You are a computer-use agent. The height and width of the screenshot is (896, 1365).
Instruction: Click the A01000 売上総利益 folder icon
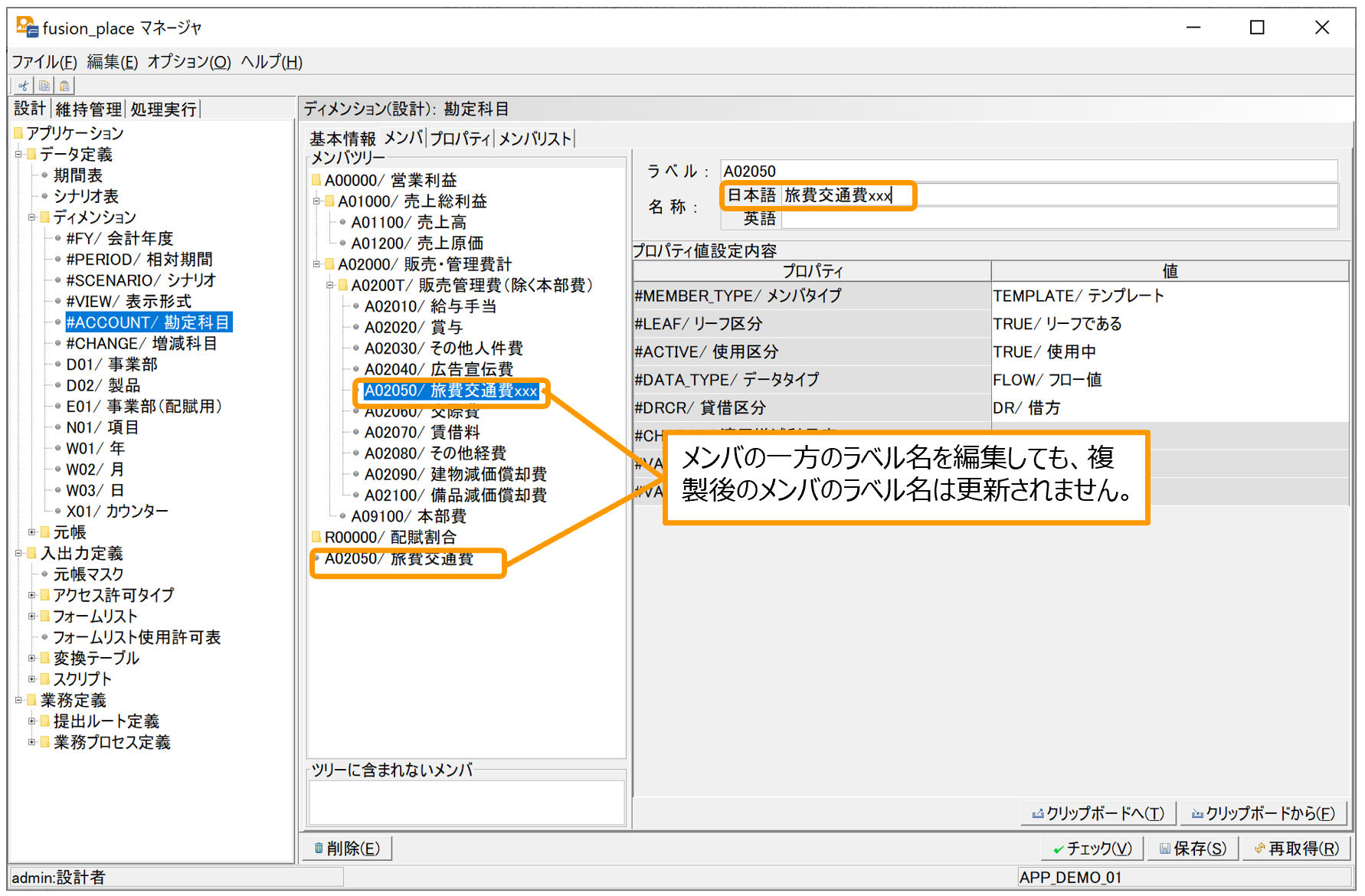tap(330, 201)
